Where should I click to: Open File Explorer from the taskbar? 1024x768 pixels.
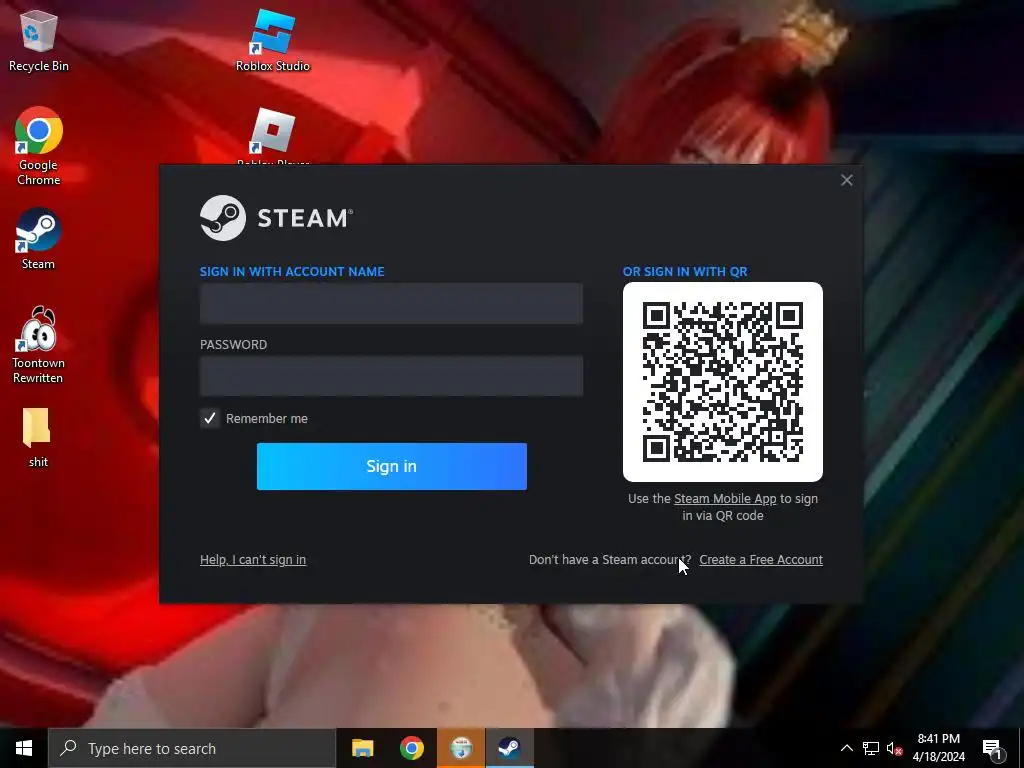[x=362, y=748]
